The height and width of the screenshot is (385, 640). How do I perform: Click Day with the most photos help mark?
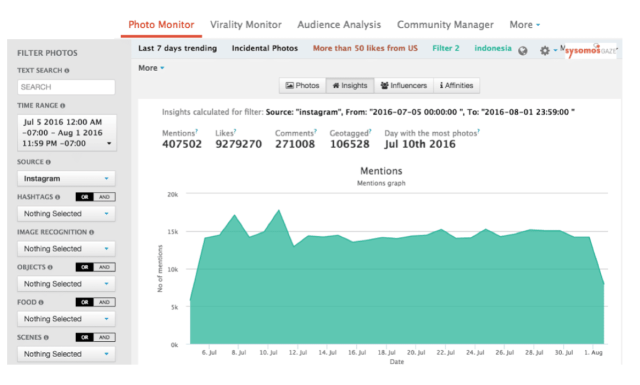coord(479,131)
